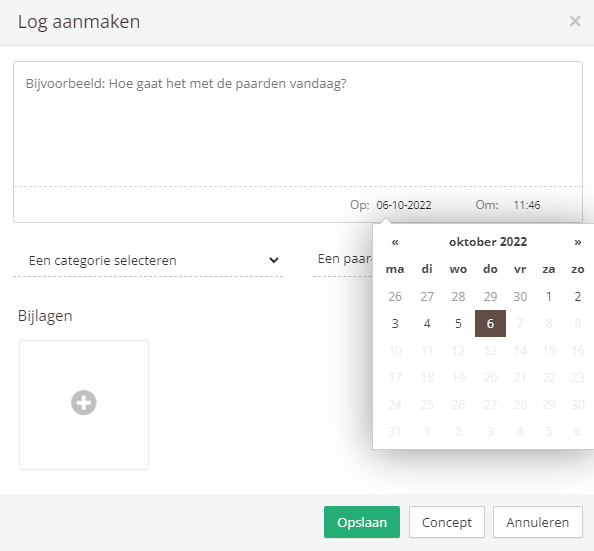Go to next month in calendar
Viewport: 594px width, 551px height.
coord(577,242)
